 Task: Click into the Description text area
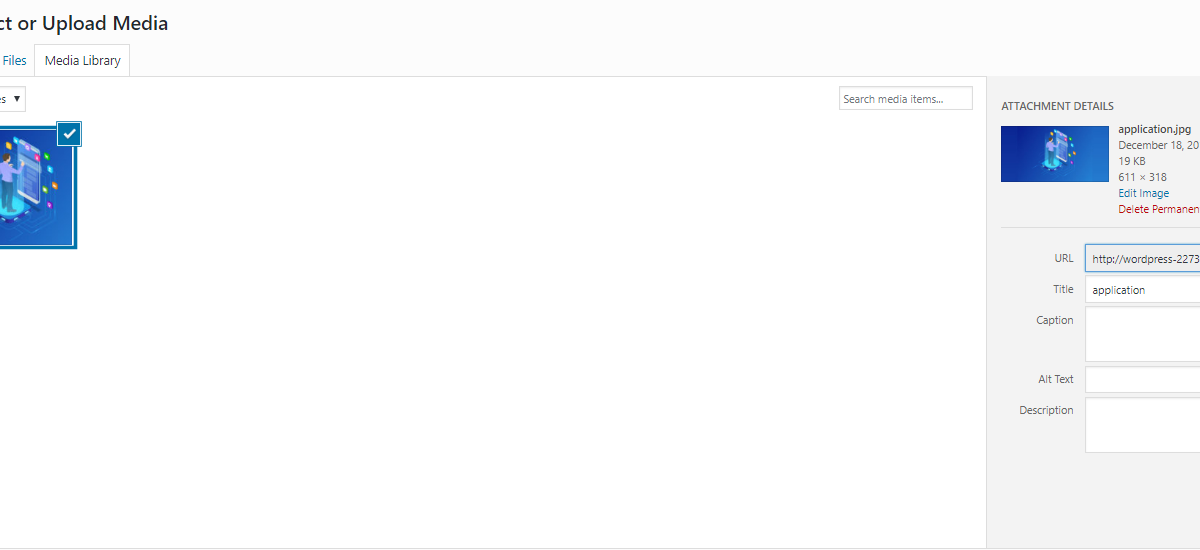[x=1143, y=425]
